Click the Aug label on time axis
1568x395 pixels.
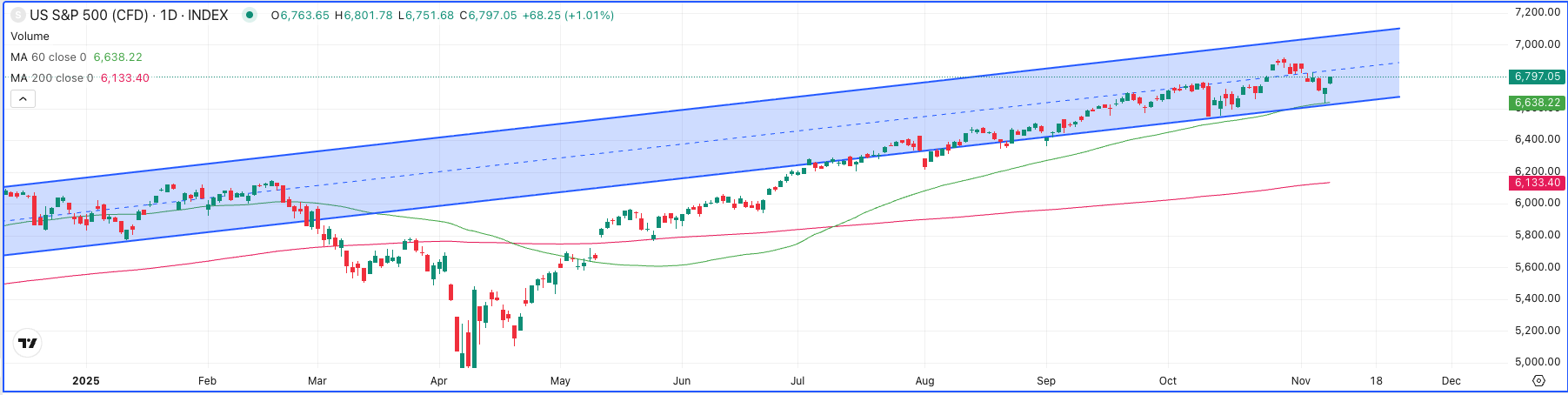pyautogui.click(x=924, y=381)
